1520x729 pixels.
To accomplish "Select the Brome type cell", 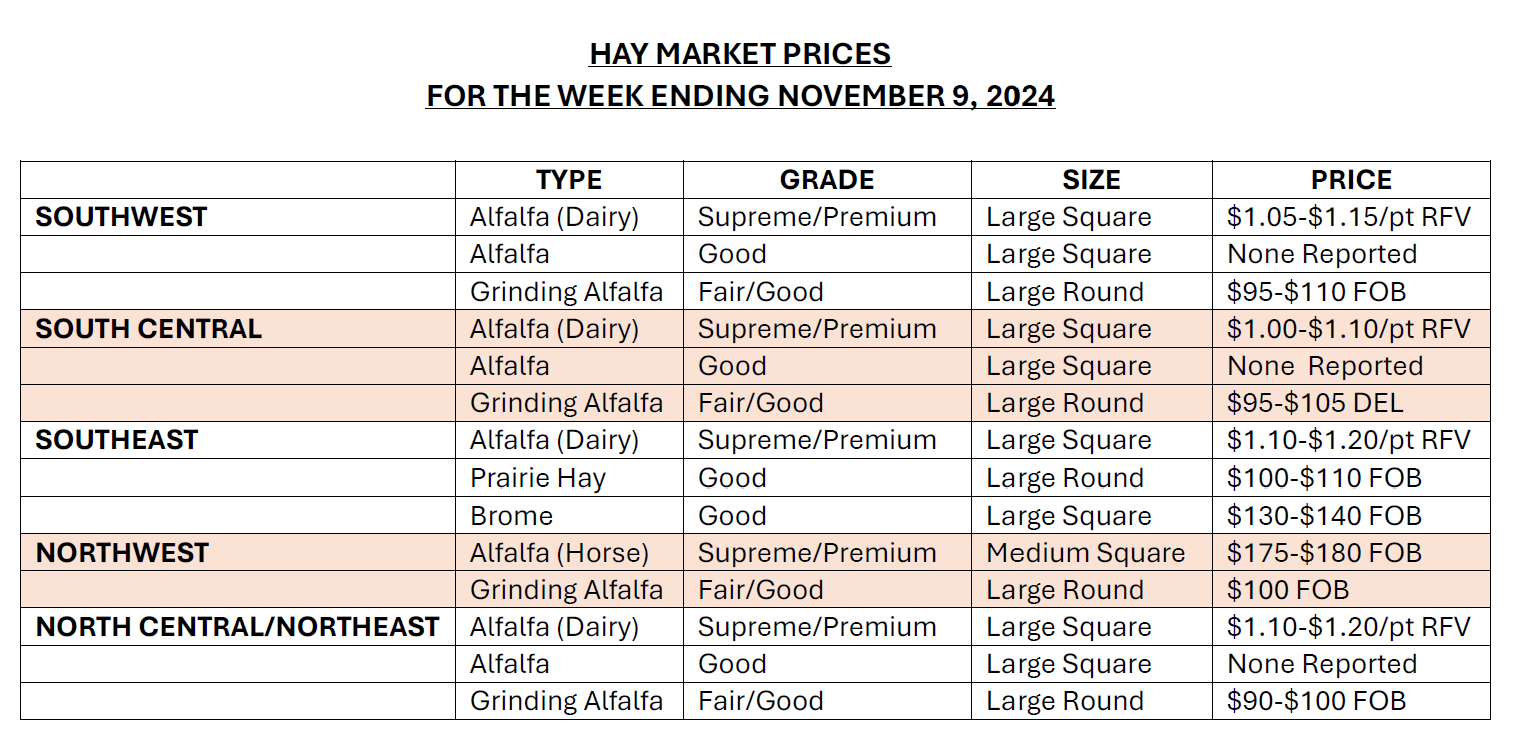I will [511, 516].
